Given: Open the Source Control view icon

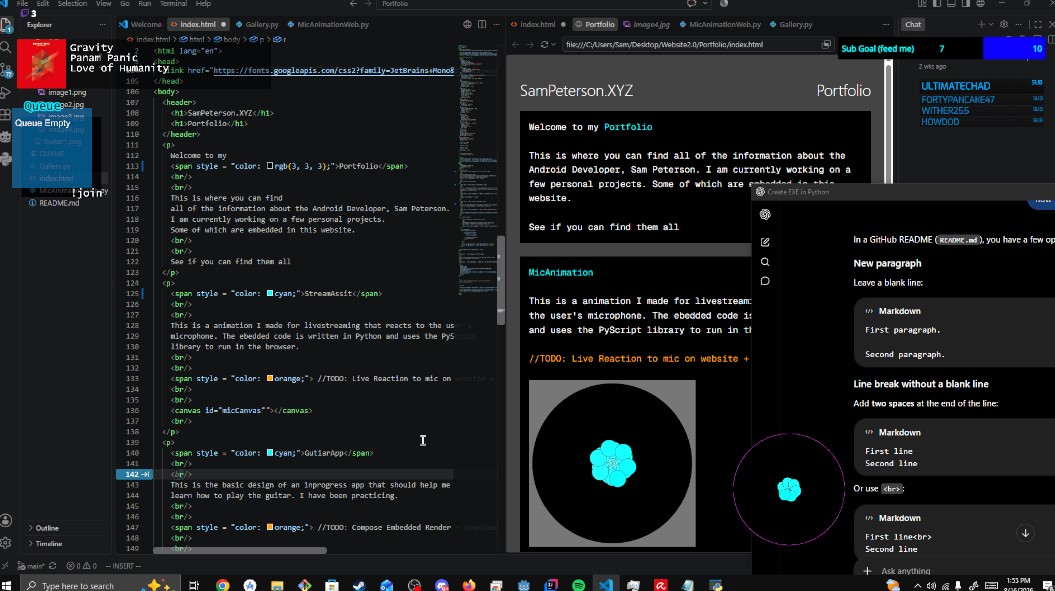Looking at the screenshot, I should [6, 70].
